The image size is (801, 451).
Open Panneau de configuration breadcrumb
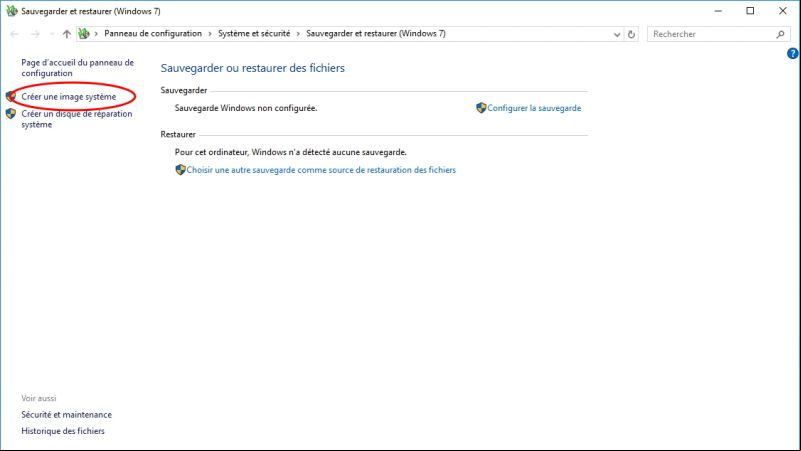153,33
